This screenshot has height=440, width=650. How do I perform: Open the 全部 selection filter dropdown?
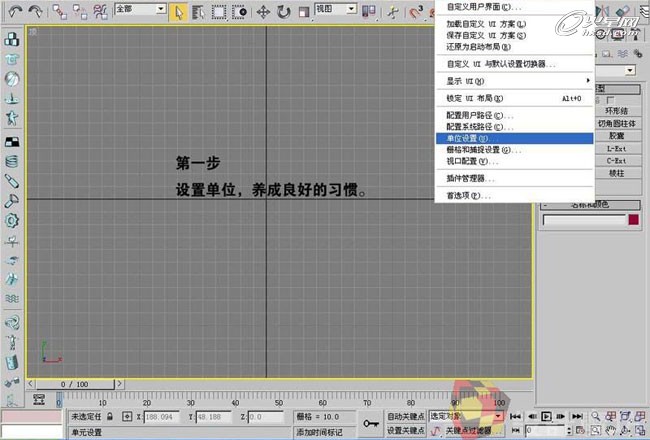pyautogui.click(x=138, y=11)
